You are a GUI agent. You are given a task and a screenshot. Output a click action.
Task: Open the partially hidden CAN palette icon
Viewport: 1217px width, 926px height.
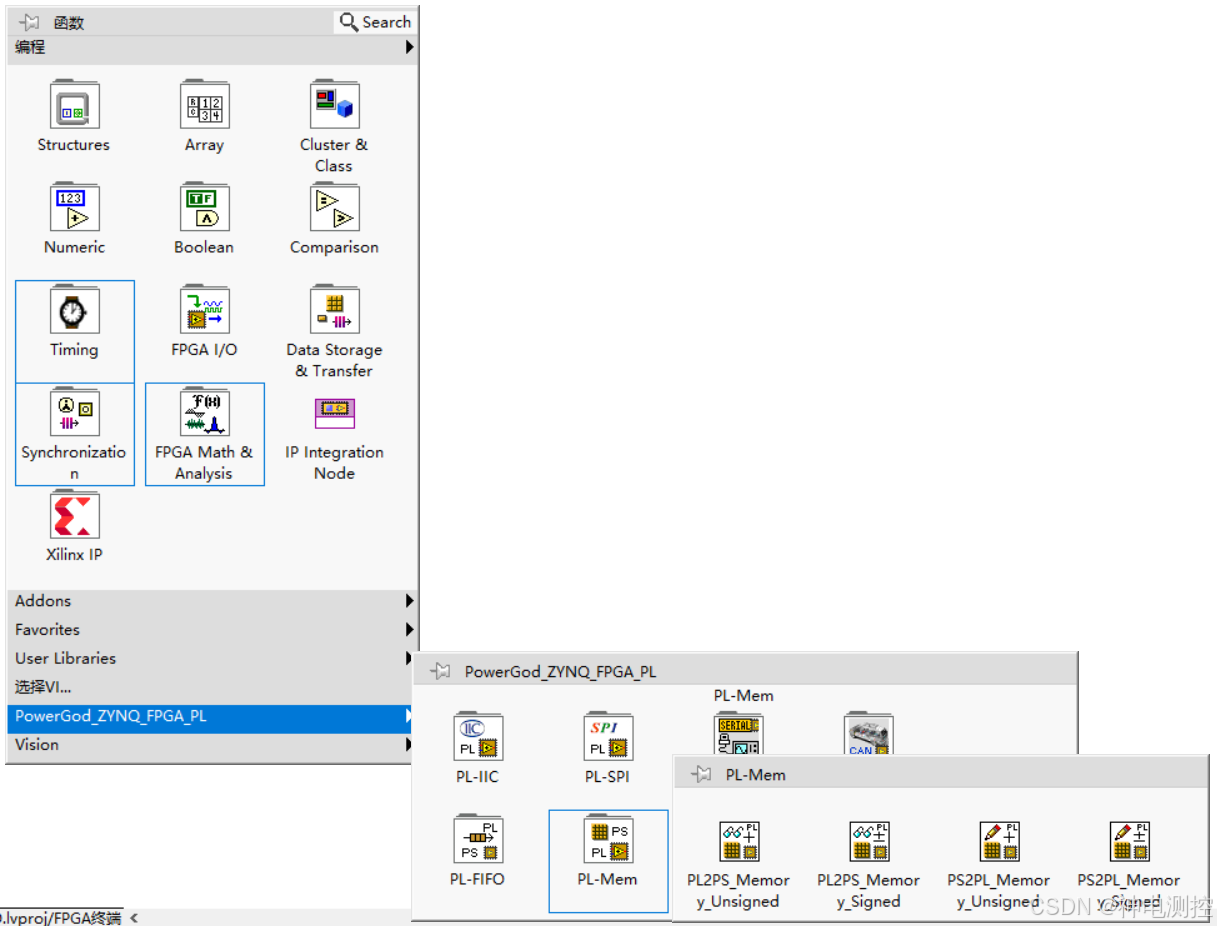click(868, 733)
